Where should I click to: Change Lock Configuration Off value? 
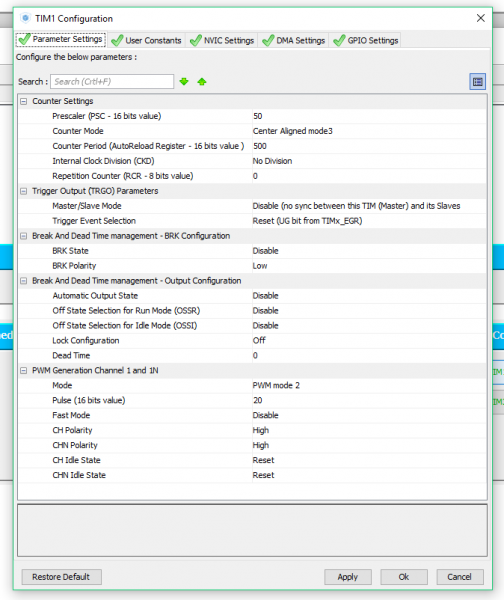(x=369, y=340)
